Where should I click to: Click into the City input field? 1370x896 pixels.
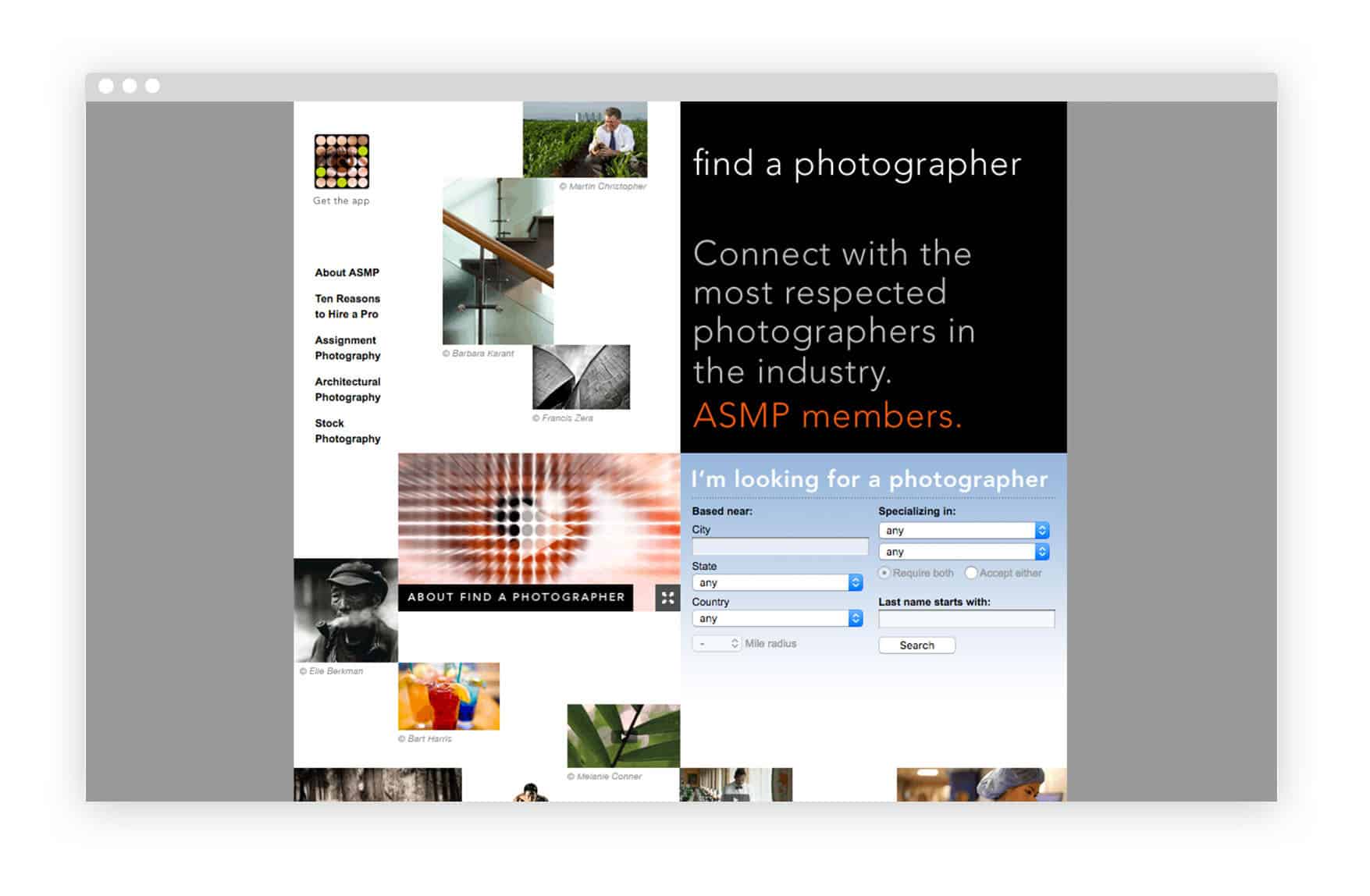[x=780, y=546]
